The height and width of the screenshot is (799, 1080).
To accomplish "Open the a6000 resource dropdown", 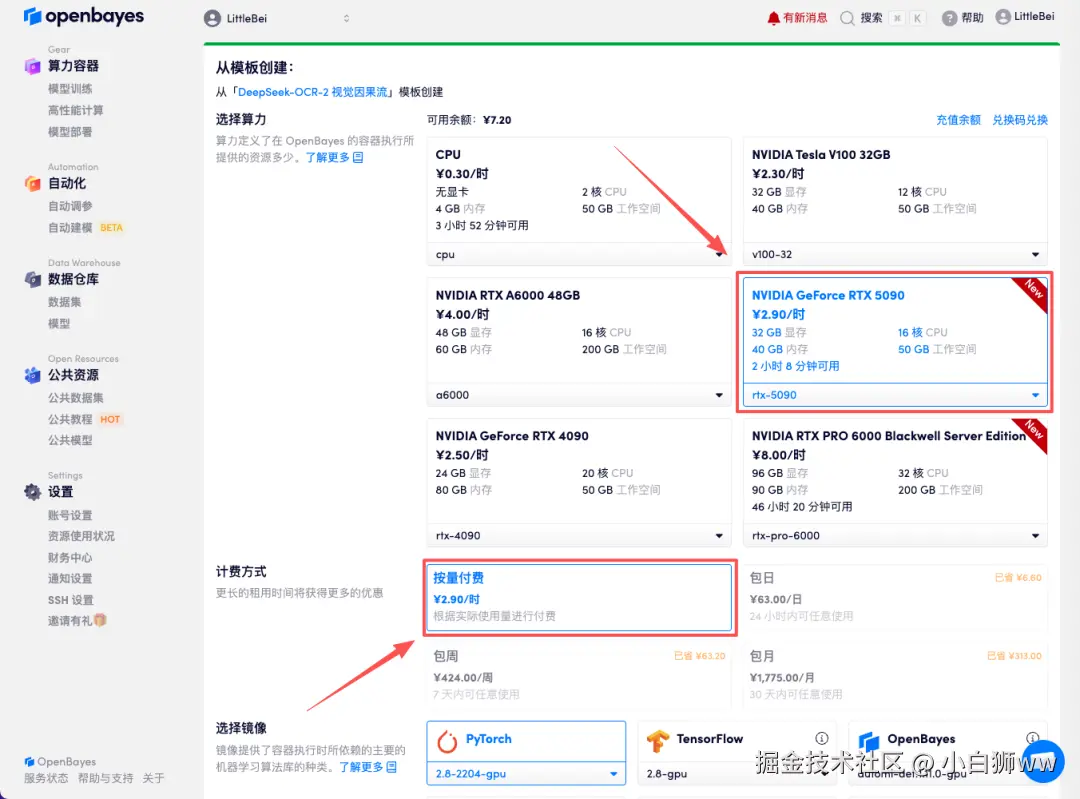I will (x=579, y=395).
